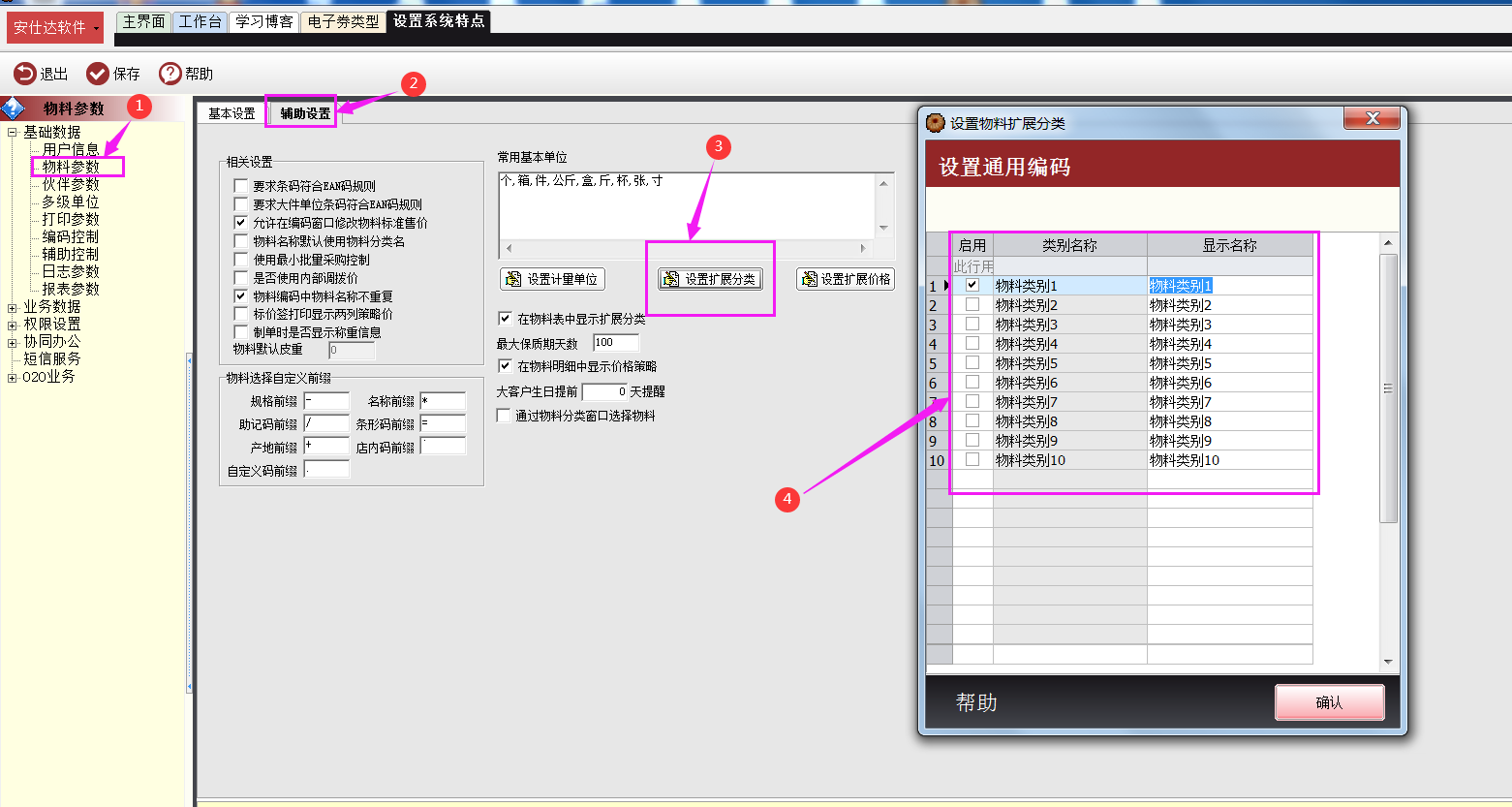This screenshot has width=1512, height=807.
Task: Click the 最大保质期天数 input field
Action: [x=616, y=343]
